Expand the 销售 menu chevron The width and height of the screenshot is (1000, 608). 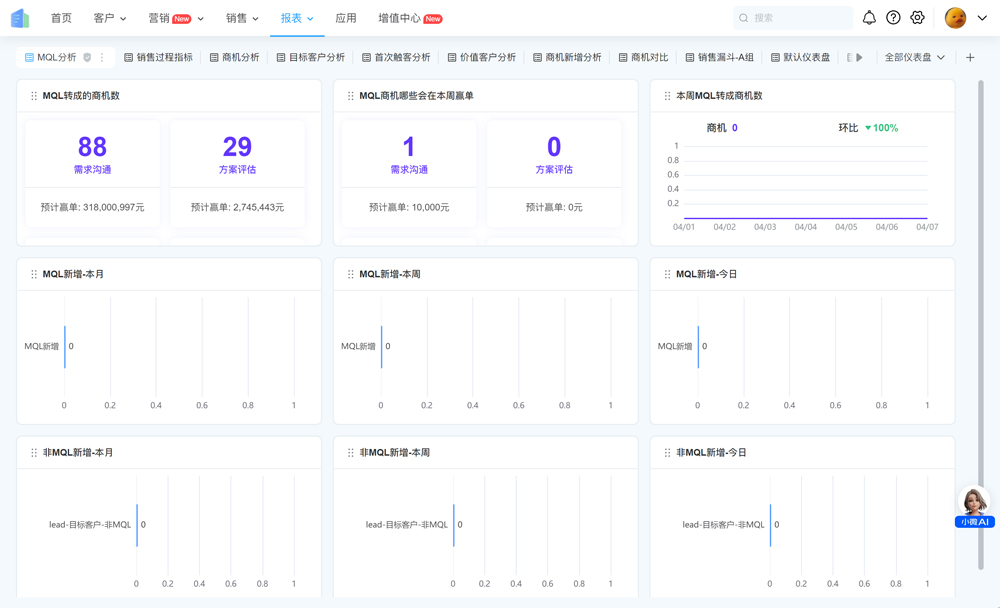coord(255,17)
